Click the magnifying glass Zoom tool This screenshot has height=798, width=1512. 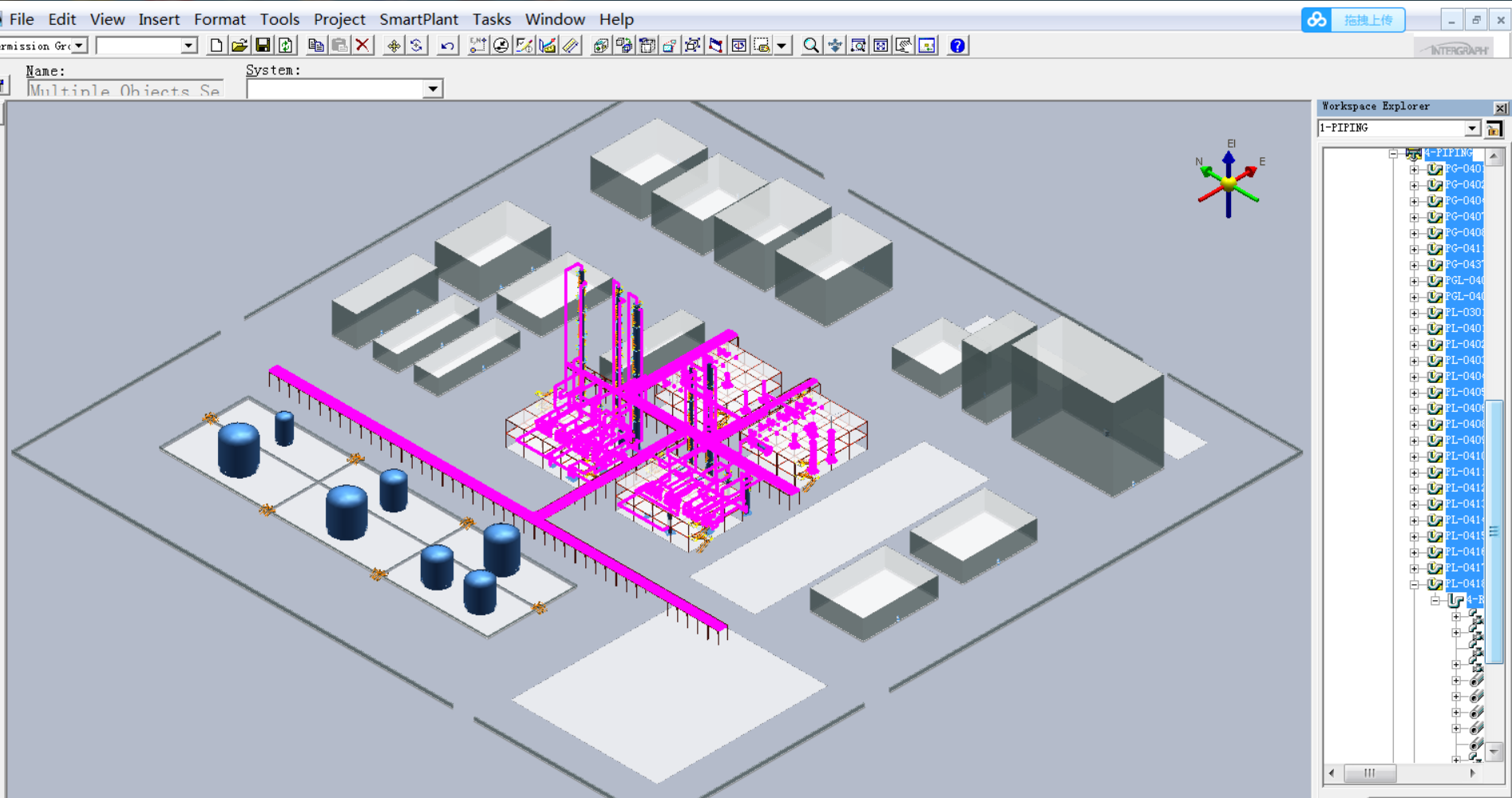(x=811, y=45)
